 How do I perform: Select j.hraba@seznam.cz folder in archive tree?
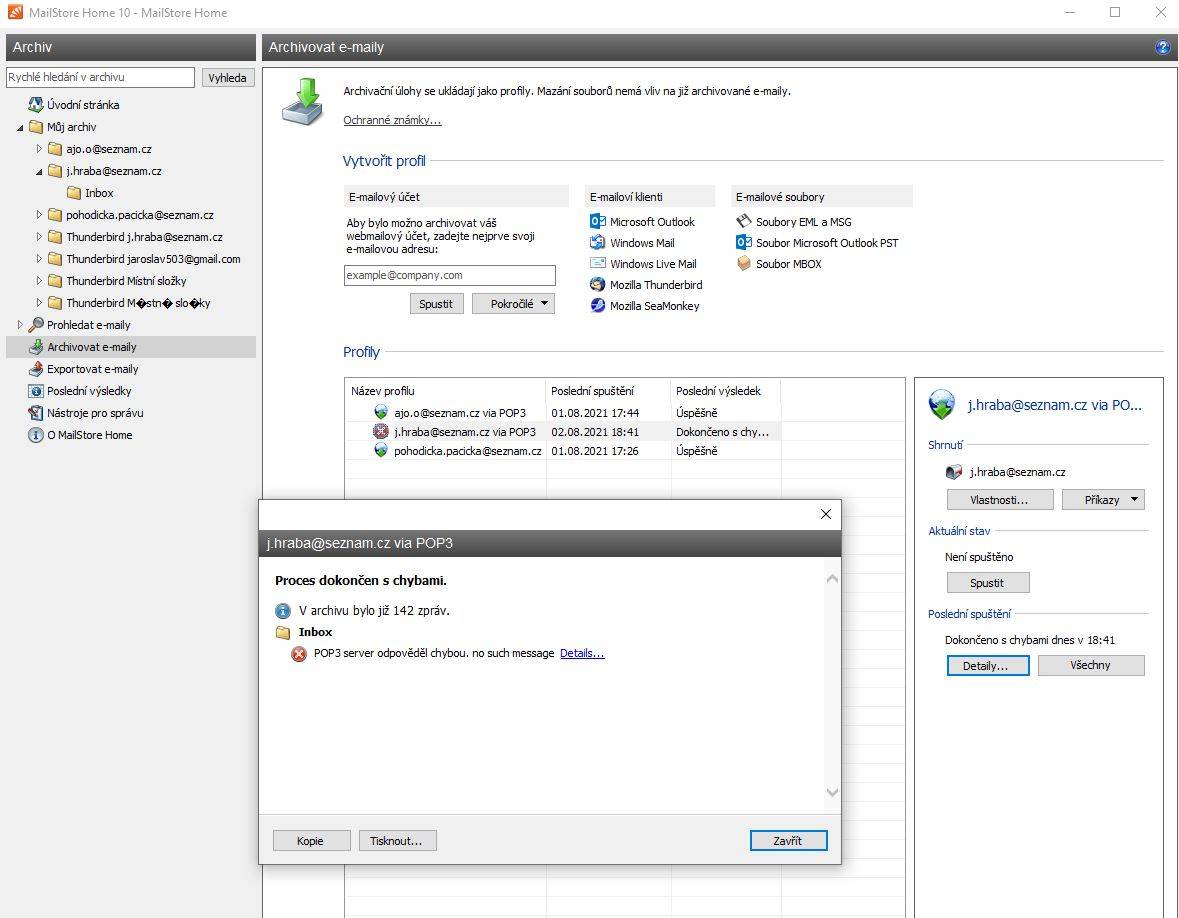[114, 171]
